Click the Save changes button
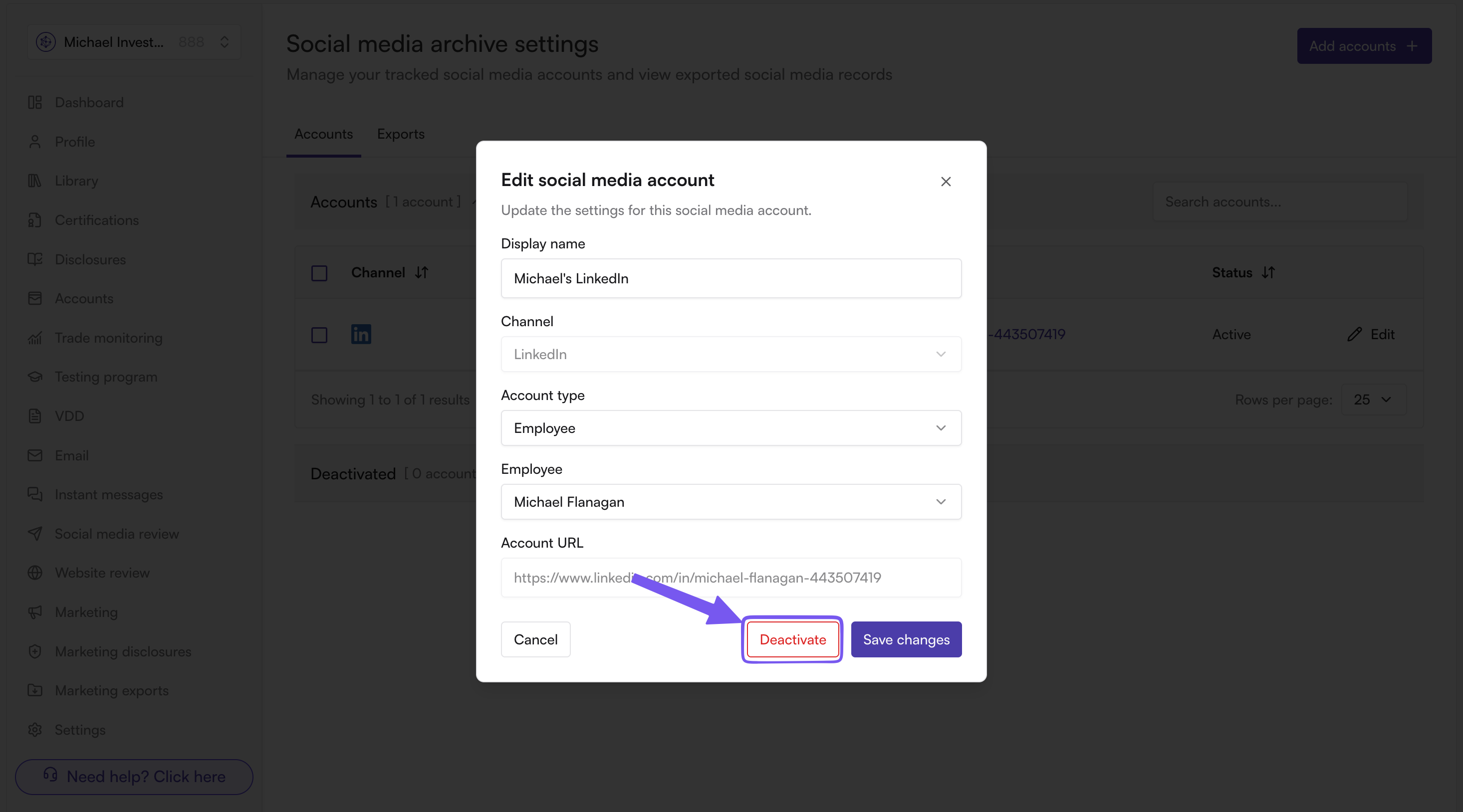 click(906, 640)
